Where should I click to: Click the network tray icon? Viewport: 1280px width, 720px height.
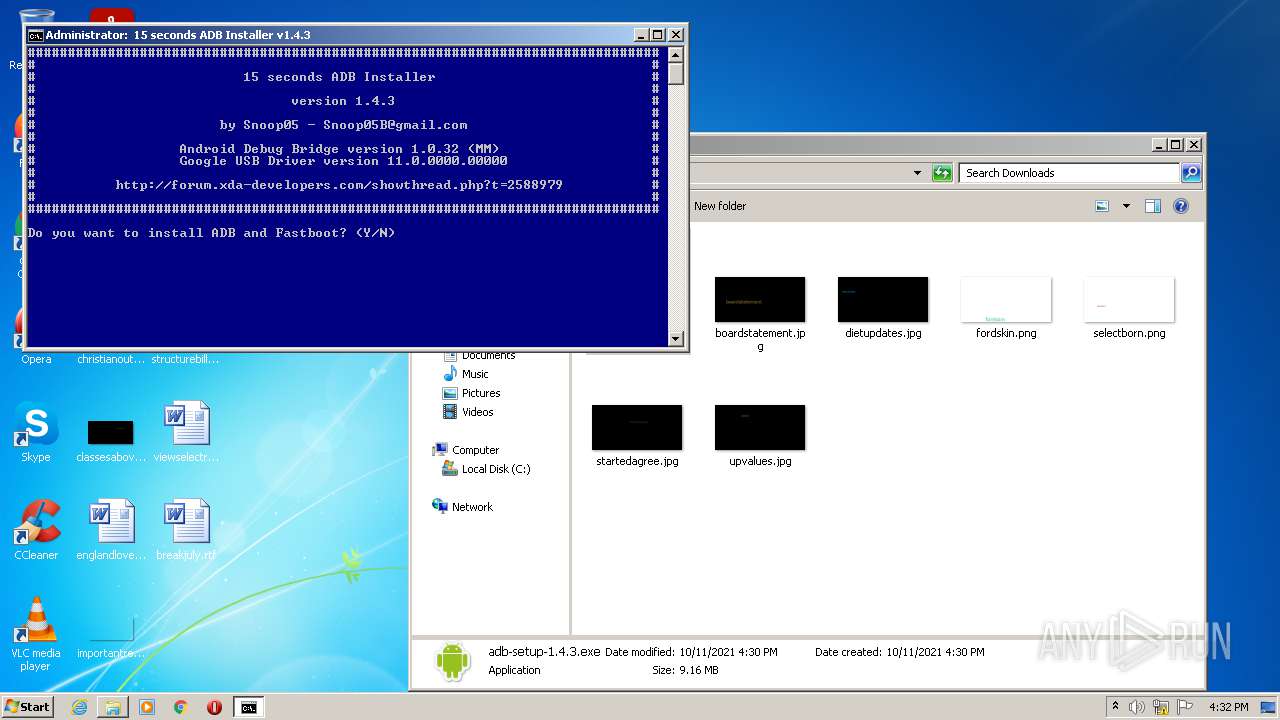(x=1161, y=707)
